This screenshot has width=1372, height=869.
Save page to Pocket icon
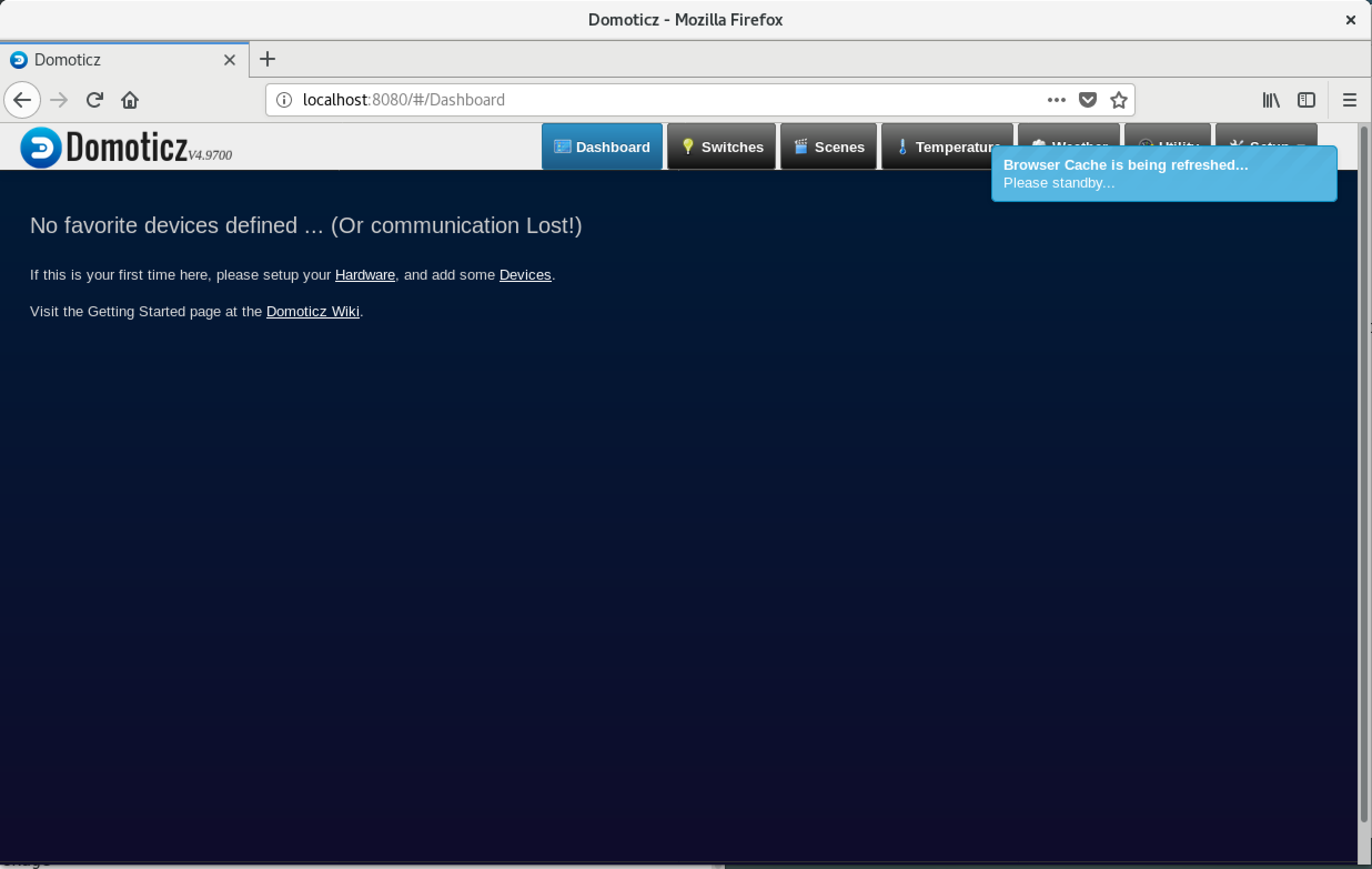click(1087, 100)
